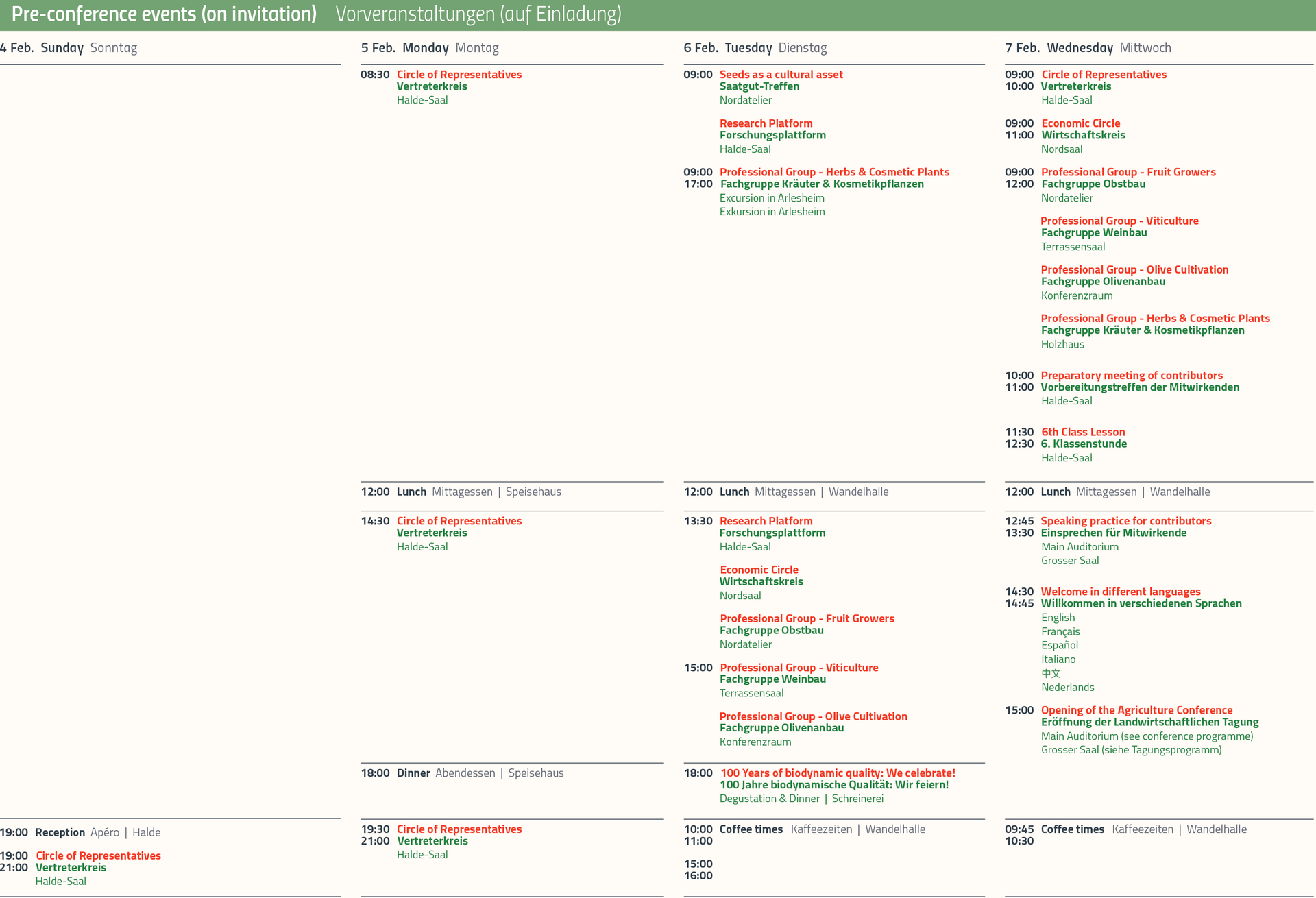Click 'Excursion in Arlesheim' line
This screenshot has height=898, width=1316.
[772, 198]
